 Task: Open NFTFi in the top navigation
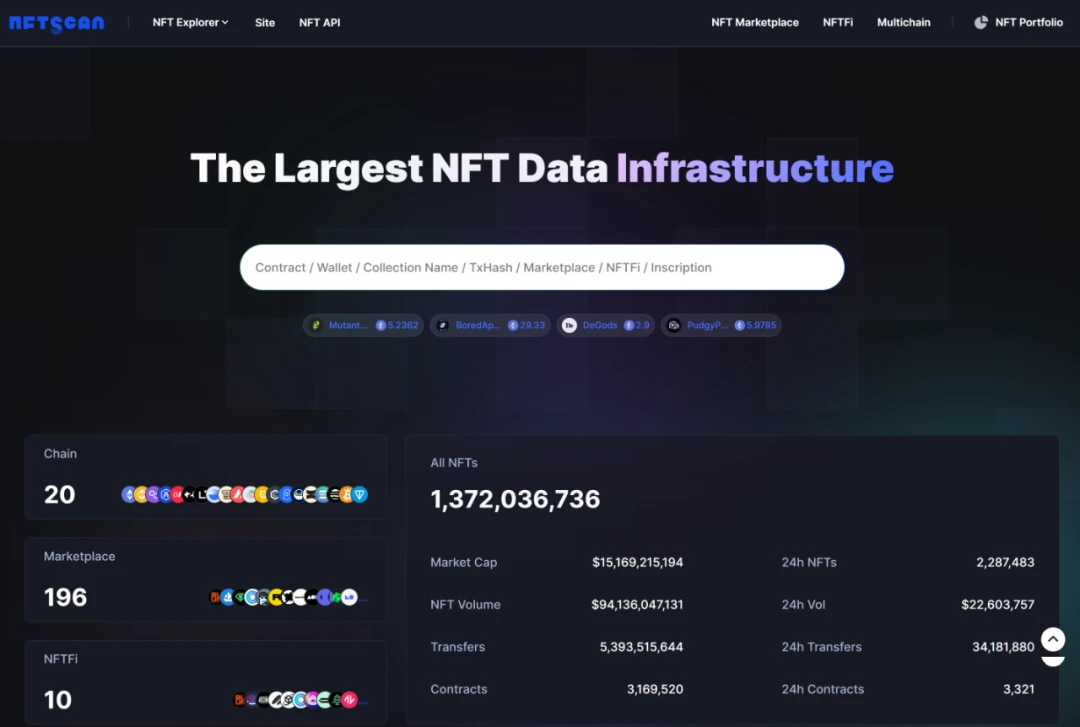(x=838, y=22)
